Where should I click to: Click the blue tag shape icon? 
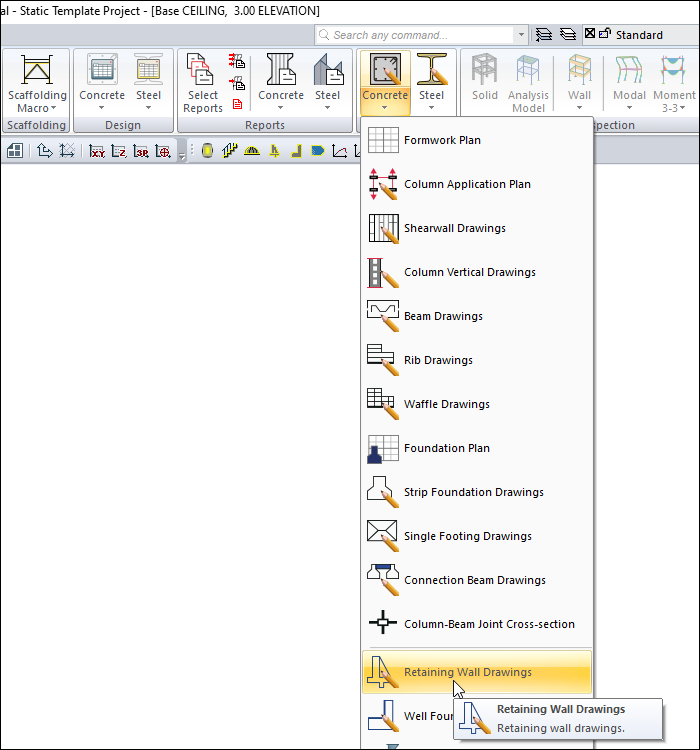(x=318, y=151)
